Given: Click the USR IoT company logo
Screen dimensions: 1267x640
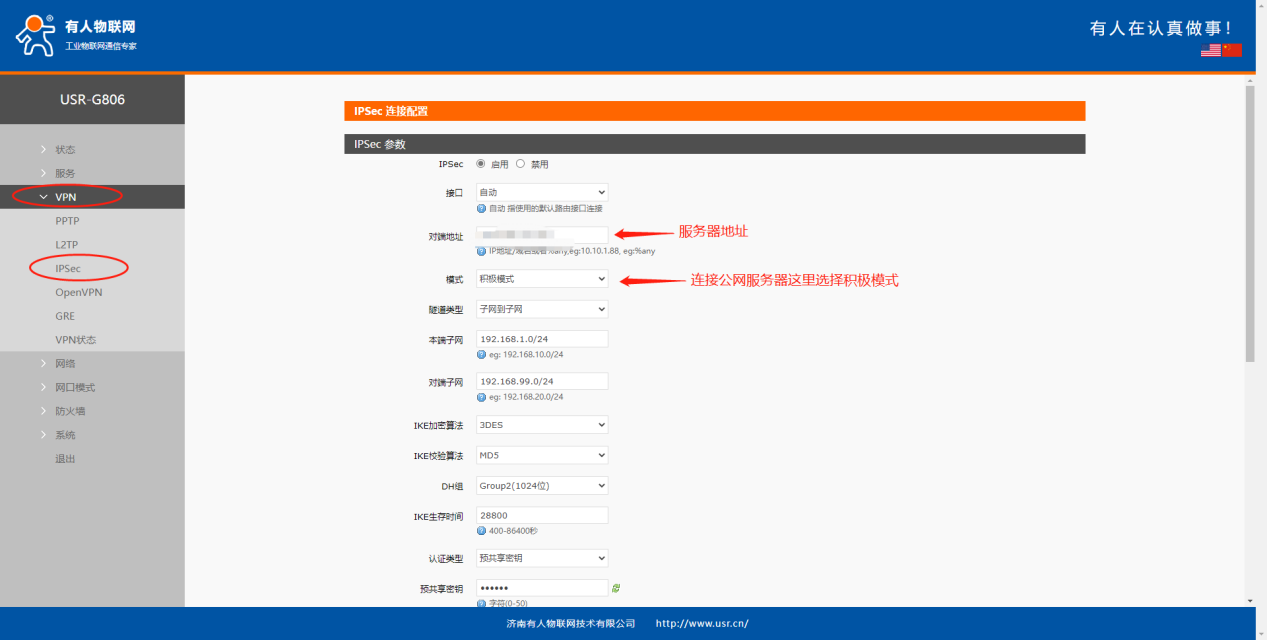Looking at the screenshot, I should (76, 35).
